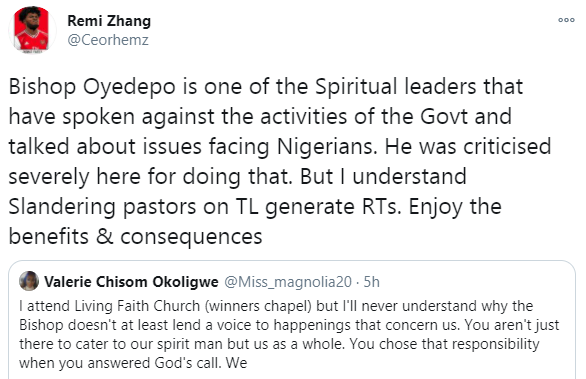Screen dimensions: 586x379
Task: Click the Remi Zhang display name
Action: (x=109, y=21)
